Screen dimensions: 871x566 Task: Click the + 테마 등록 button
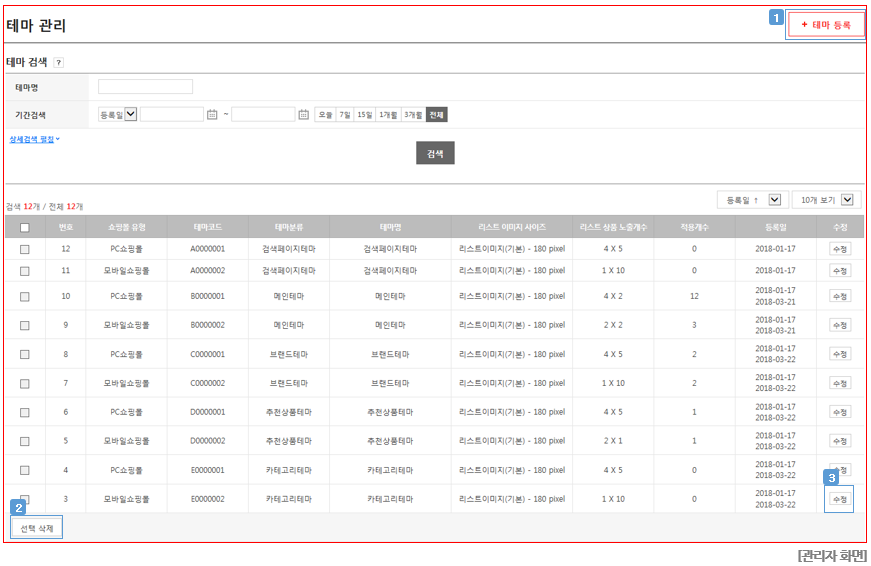[825, 25]
